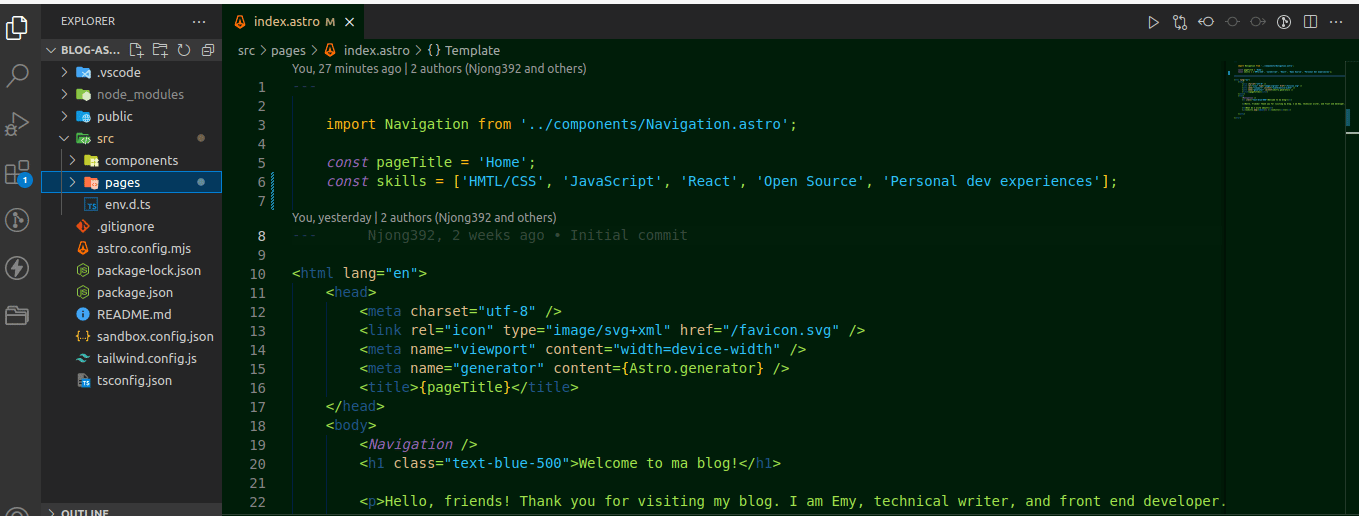Collapse all folders in Explorer
Image resolution: width=1359 pixels, height=516 pixels.
click(x=208, y=50)
